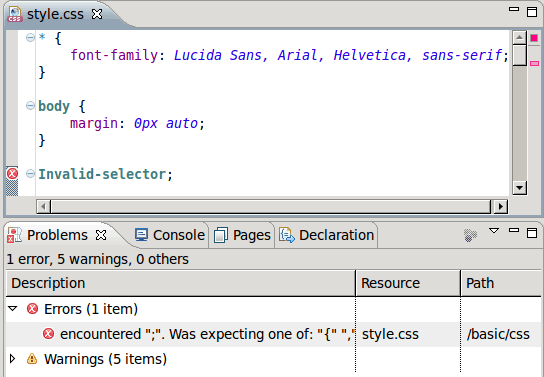This screenshot has width=544, height=377.
Task: Sort by the Path column header
Action: click(501, 283)
